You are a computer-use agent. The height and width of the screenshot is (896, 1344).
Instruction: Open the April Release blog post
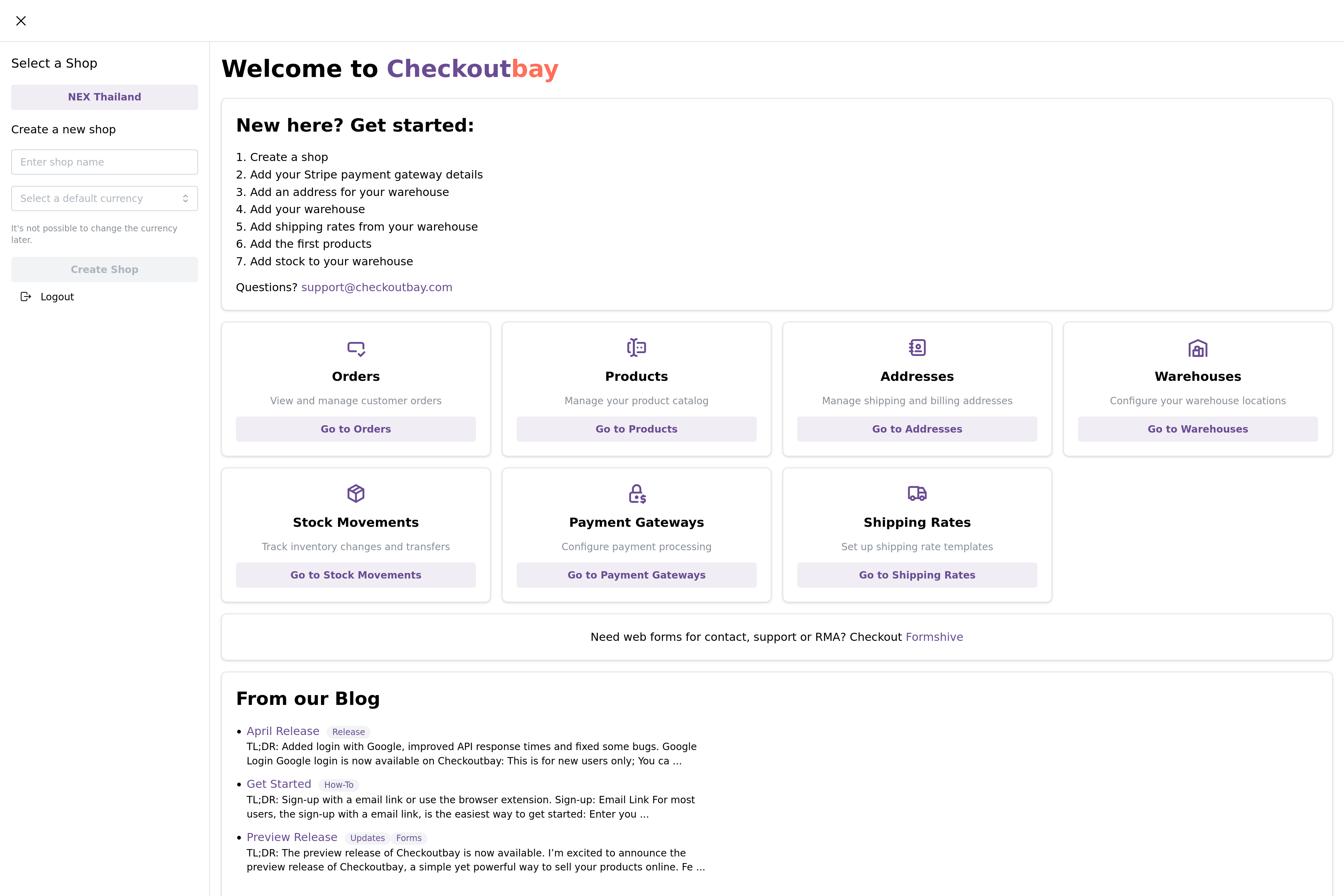pyautogui.click(x=283, y=731)
